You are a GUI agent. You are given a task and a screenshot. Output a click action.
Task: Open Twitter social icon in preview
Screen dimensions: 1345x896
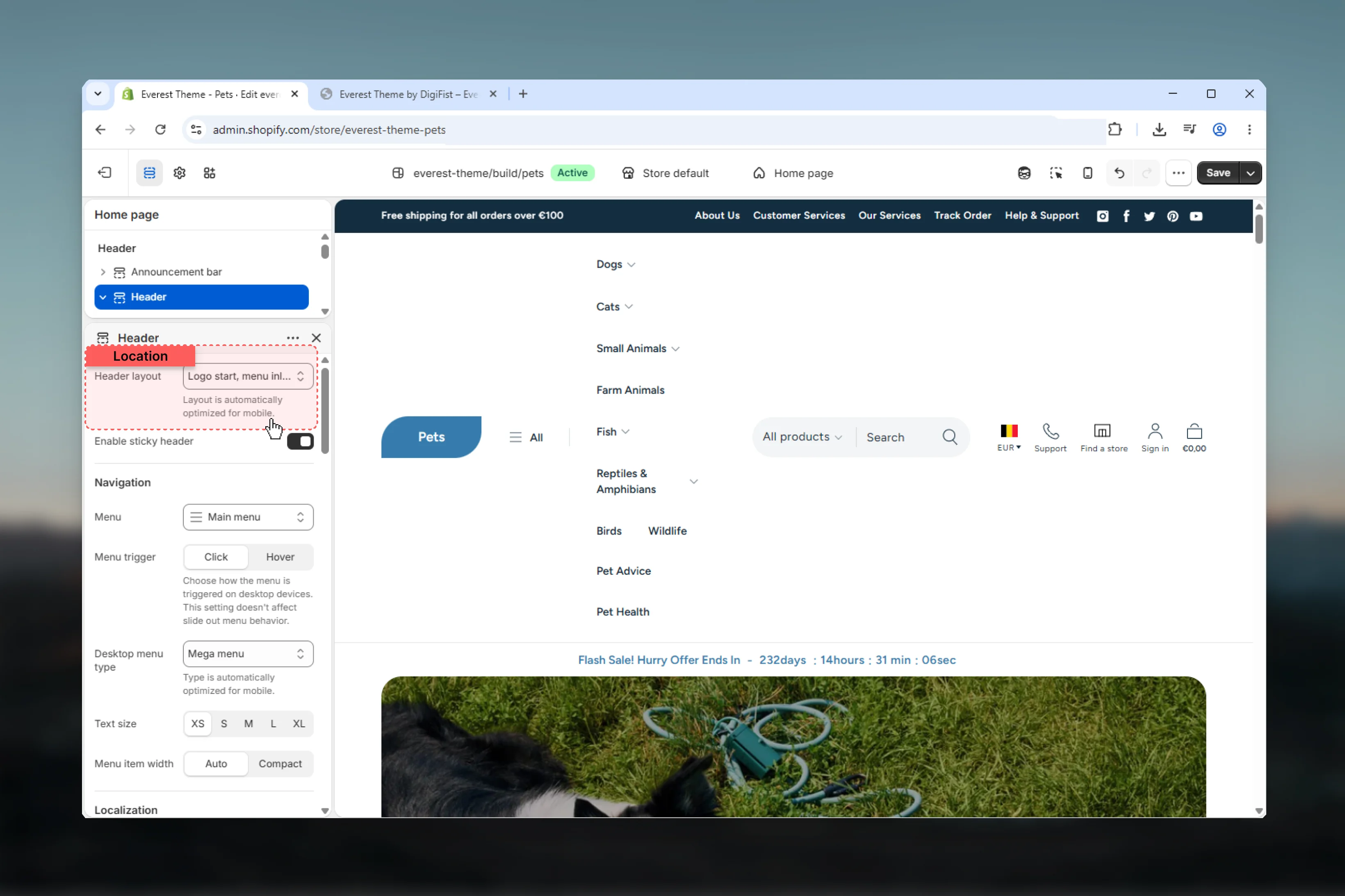[1149, 216]
